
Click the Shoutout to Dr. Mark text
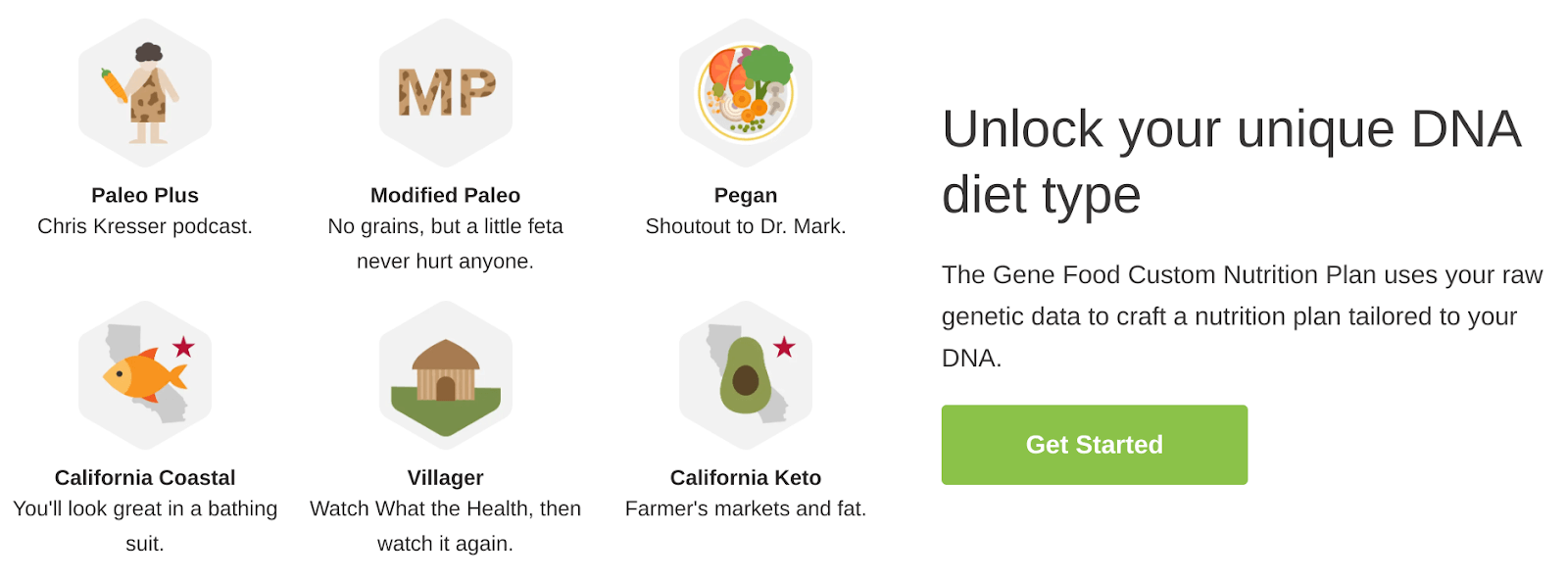pos(745,226)
